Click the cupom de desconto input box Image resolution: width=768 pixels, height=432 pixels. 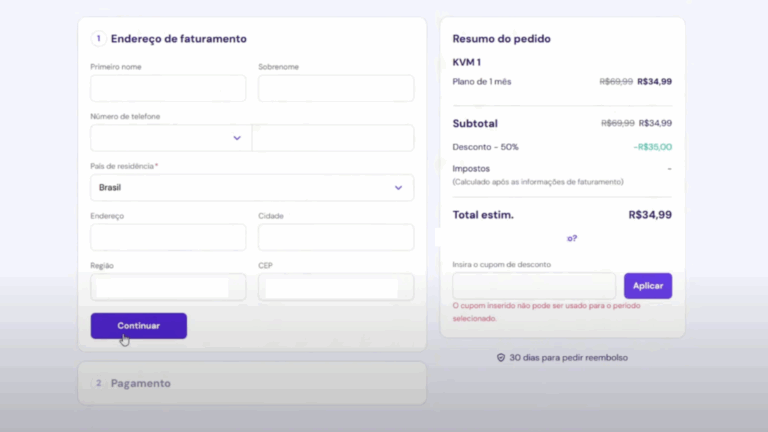pos(534,286)
